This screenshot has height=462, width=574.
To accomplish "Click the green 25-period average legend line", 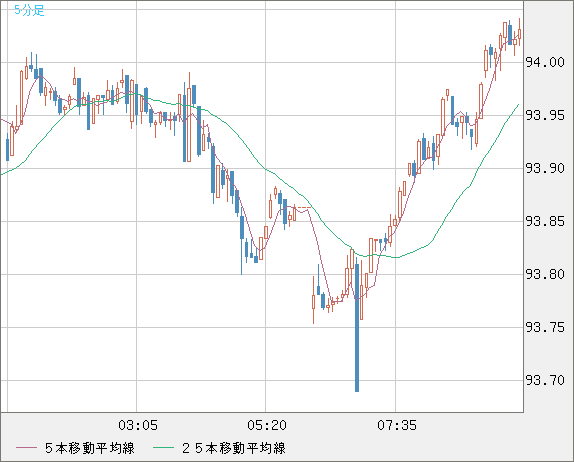I will 163,448.
